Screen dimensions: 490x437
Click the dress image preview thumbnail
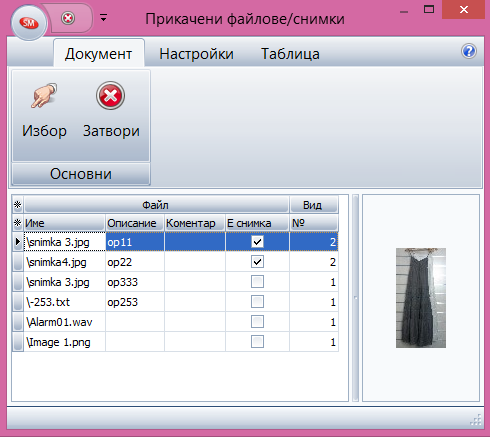[x=421, y=298]
